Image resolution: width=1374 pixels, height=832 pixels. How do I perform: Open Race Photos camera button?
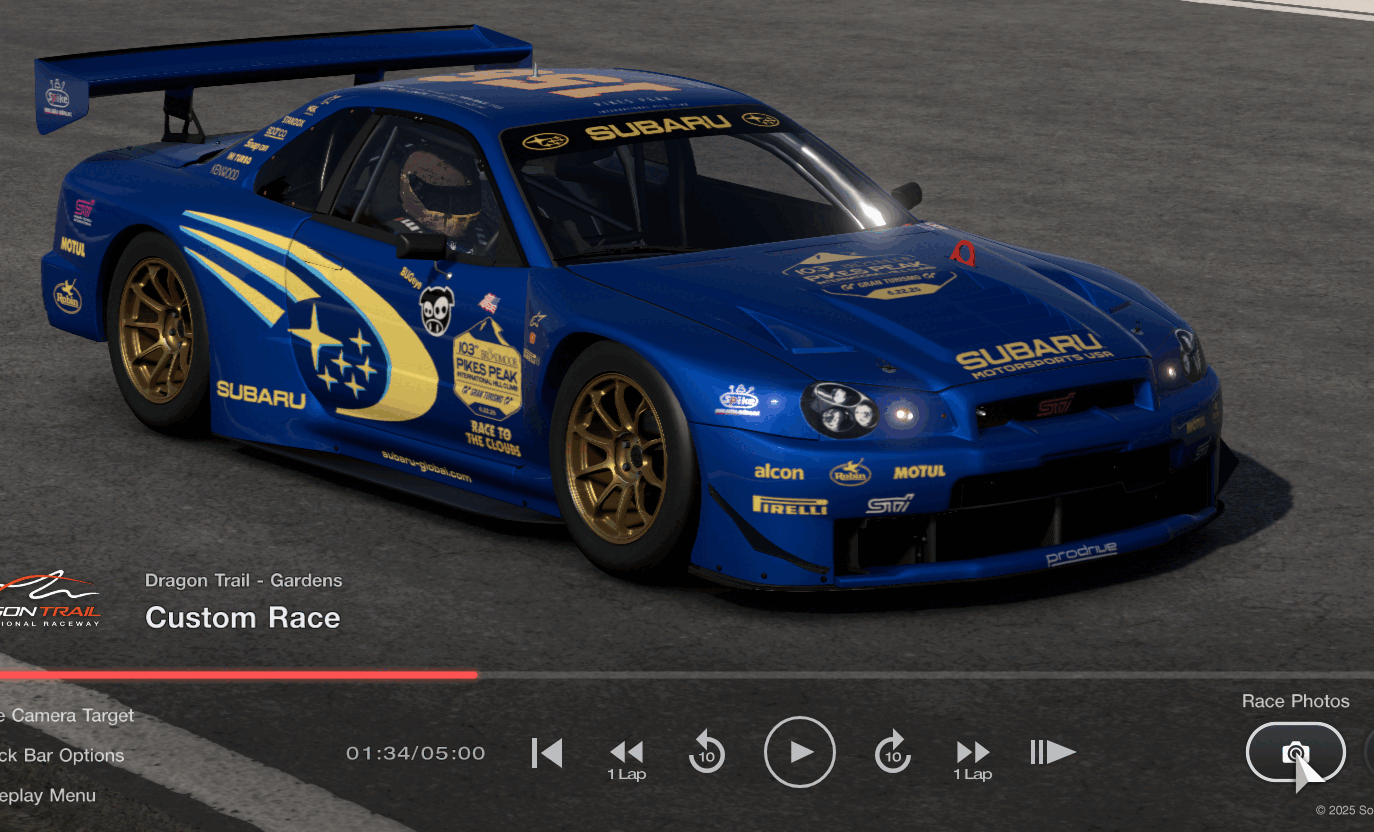click(1295, 752)
